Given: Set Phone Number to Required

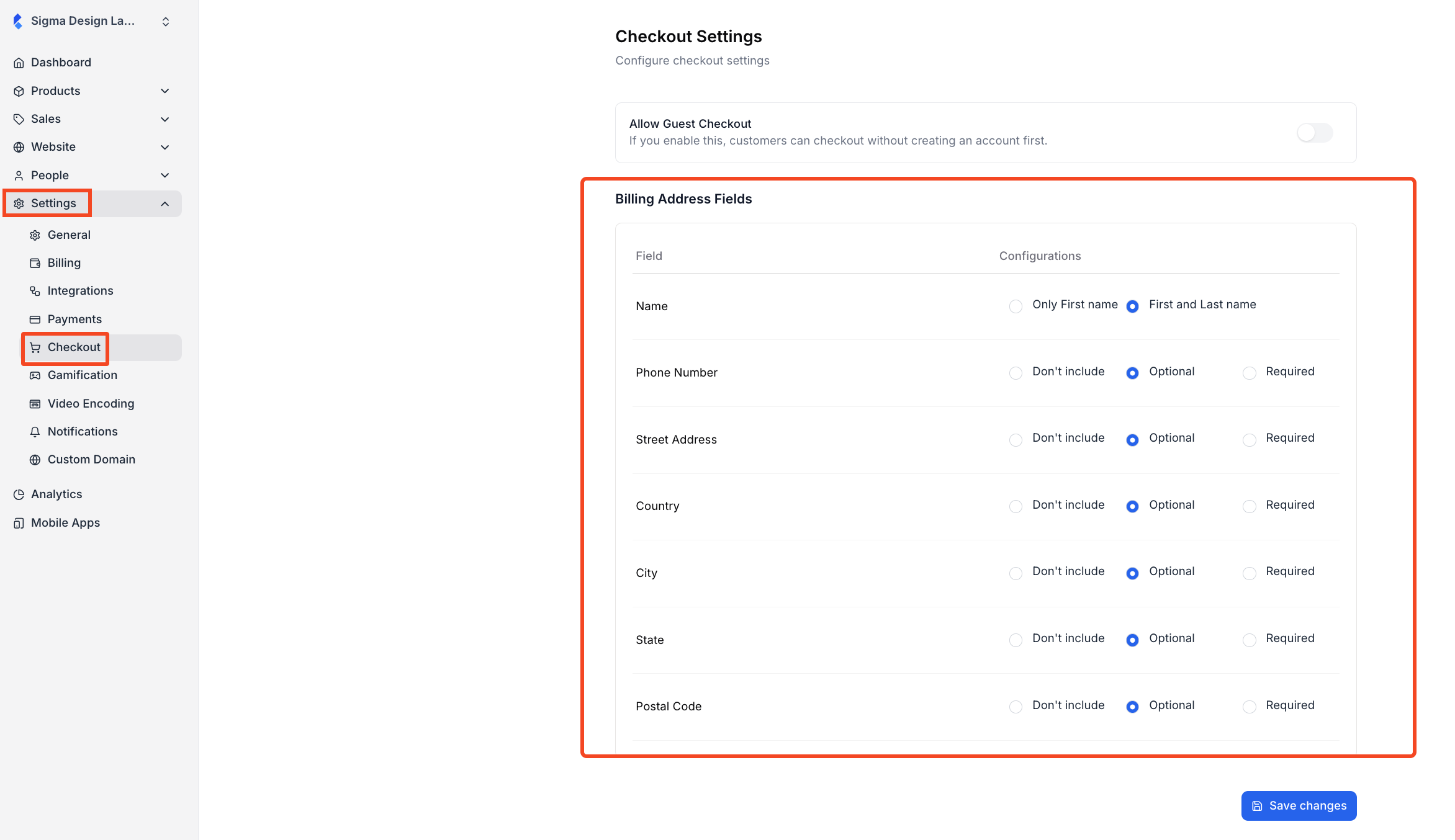Looking at the screenshot, I should (x=1249, y=373).
